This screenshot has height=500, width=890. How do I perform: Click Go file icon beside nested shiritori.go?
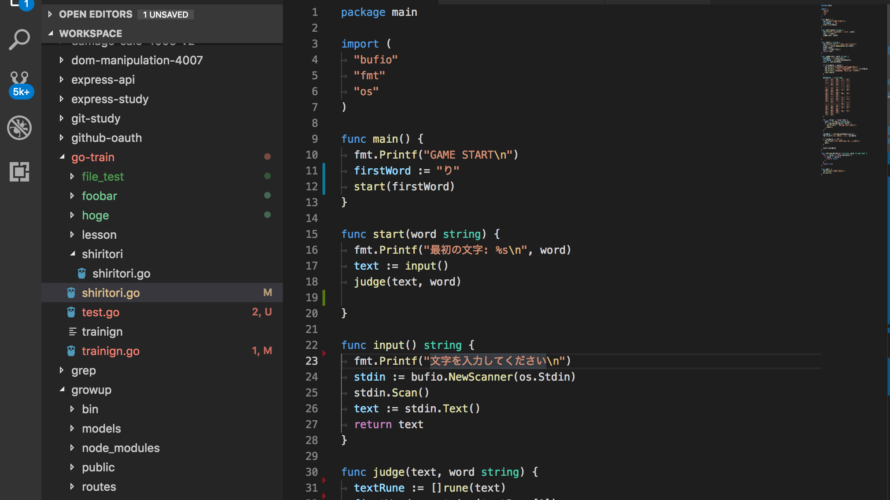coord(82,274)
